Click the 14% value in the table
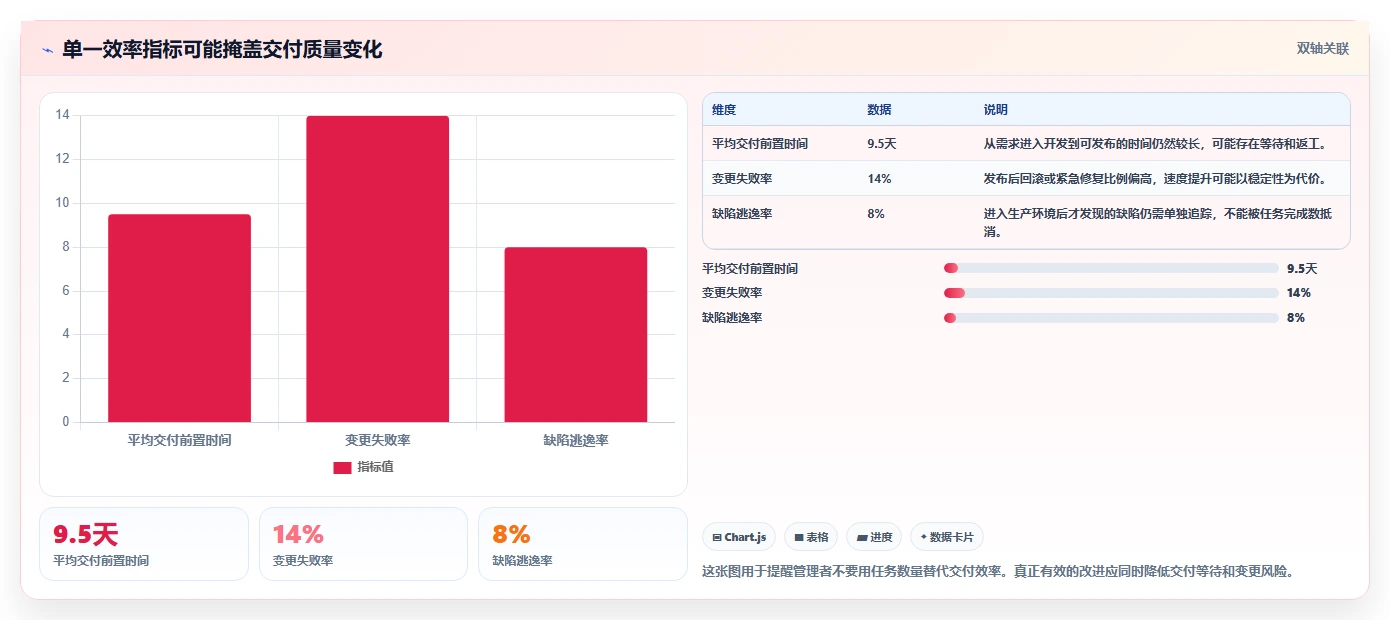This screenshot has height=620, width=1390. pos(879,179)
